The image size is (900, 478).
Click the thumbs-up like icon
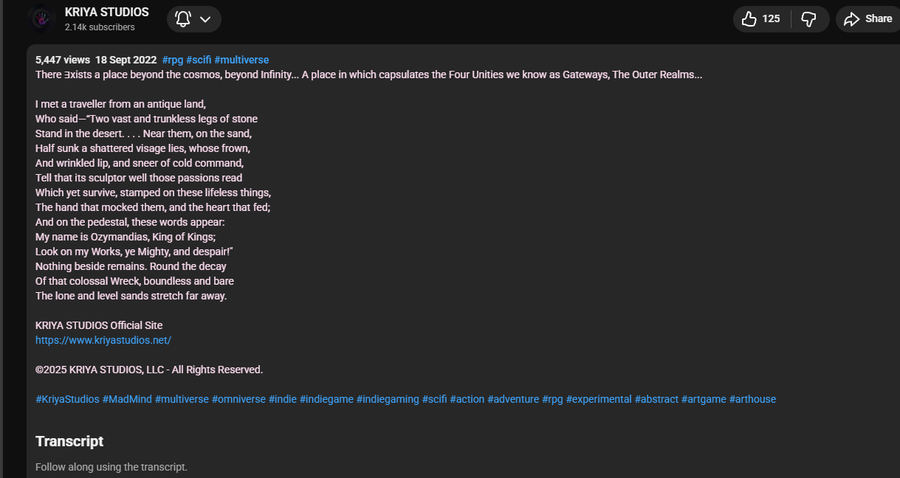coord(749,19)
